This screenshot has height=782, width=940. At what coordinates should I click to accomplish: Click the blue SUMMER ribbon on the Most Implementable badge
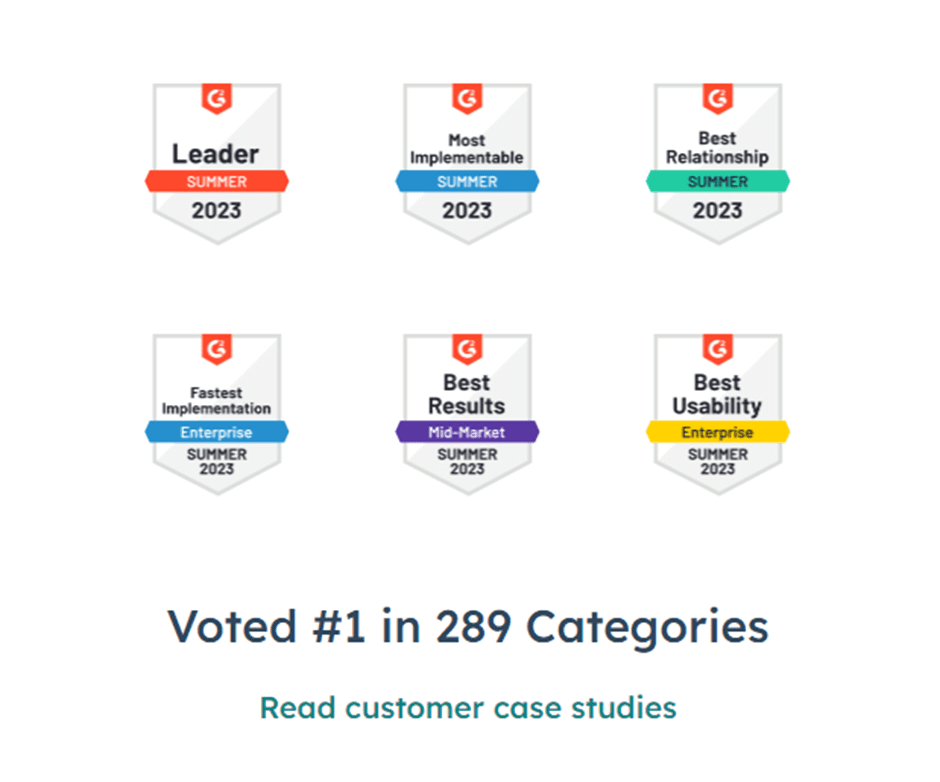point(468,181)
